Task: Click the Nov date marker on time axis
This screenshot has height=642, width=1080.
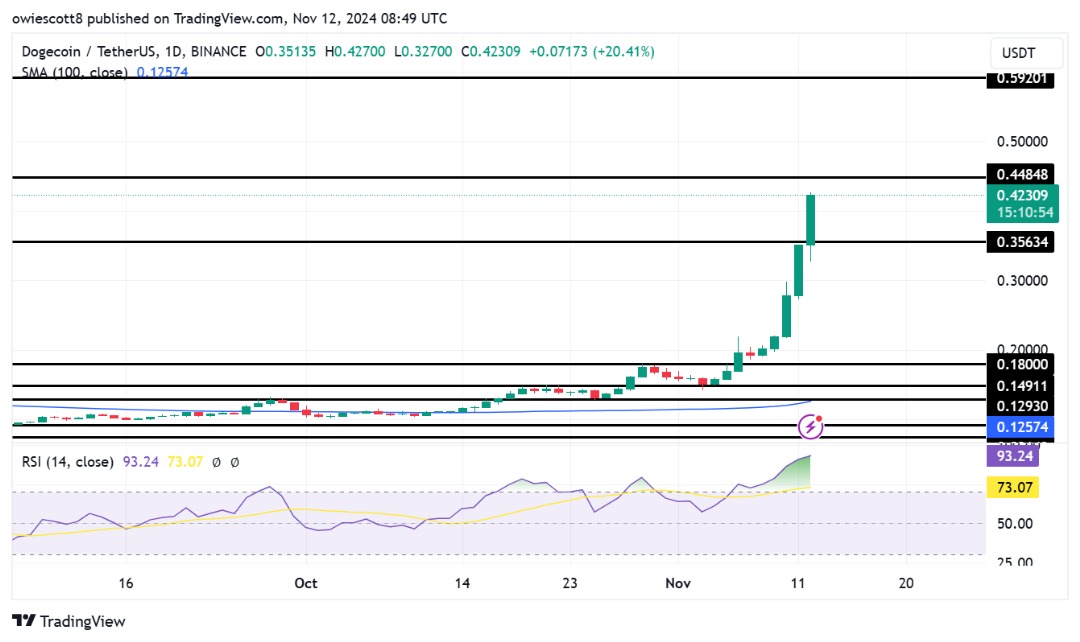Action: (678, 582)
